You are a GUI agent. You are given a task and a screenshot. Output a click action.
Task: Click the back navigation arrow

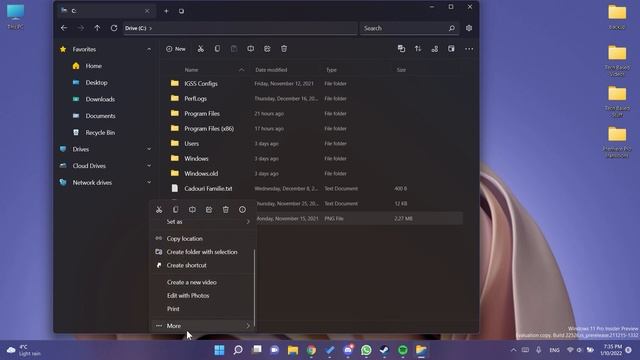64,28
